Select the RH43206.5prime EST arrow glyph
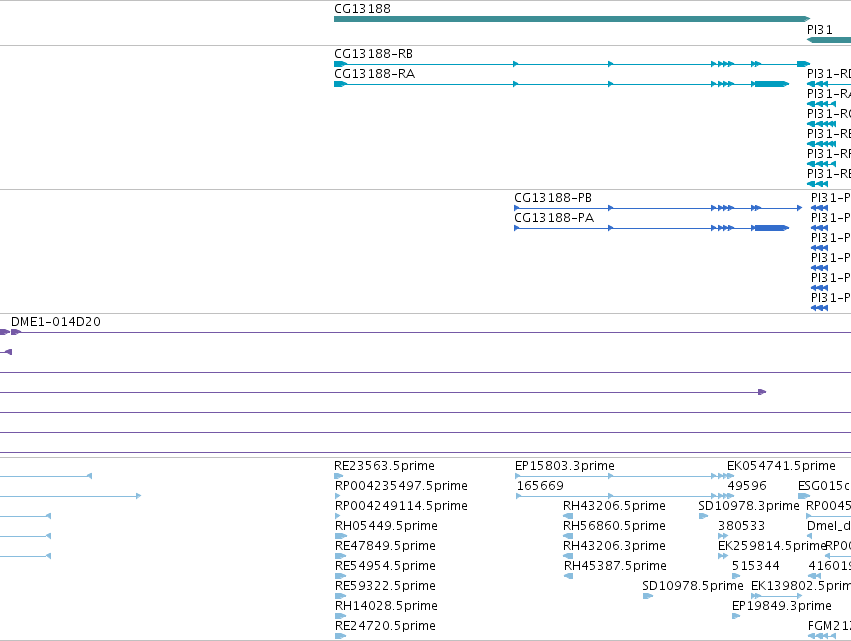 pyautogui.click(x=568, y=516)
